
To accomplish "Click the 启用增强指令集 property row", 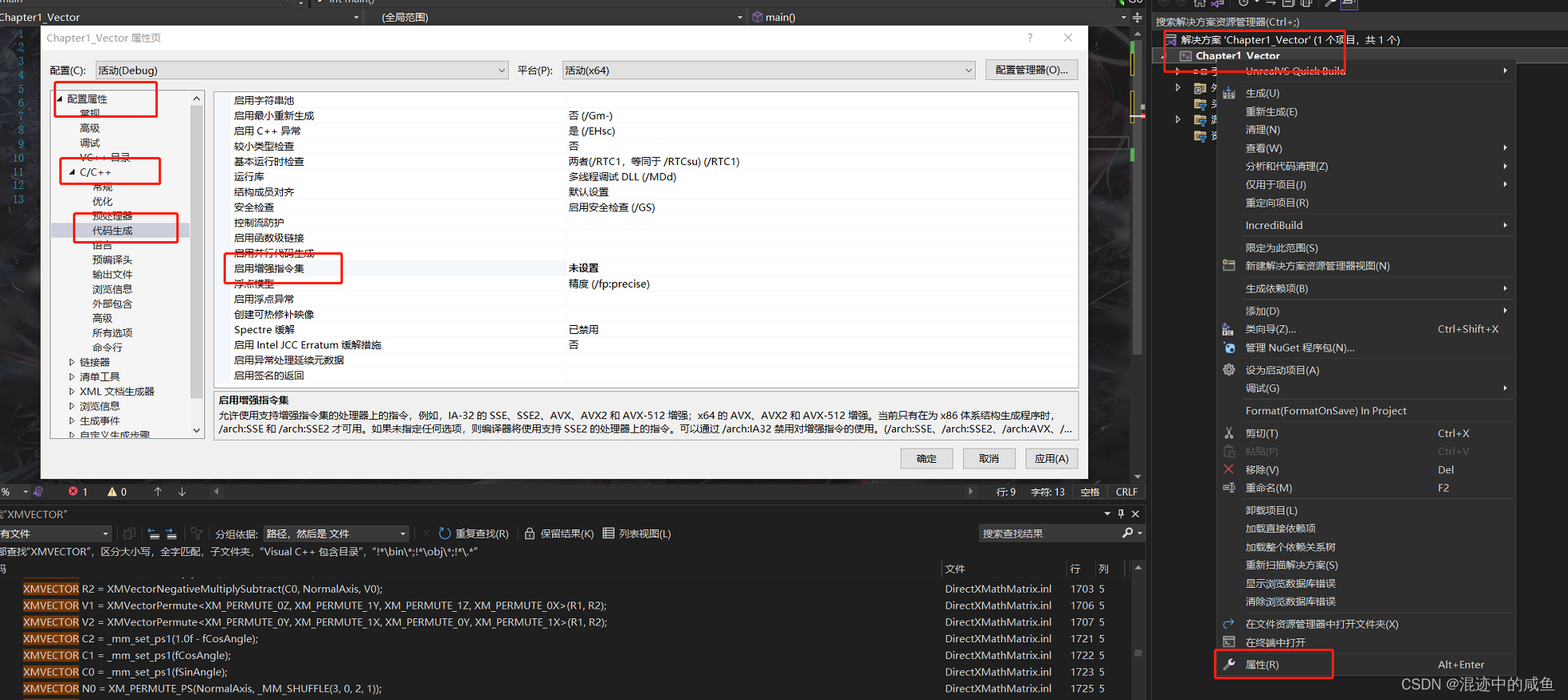I will [x=646, y=268].
